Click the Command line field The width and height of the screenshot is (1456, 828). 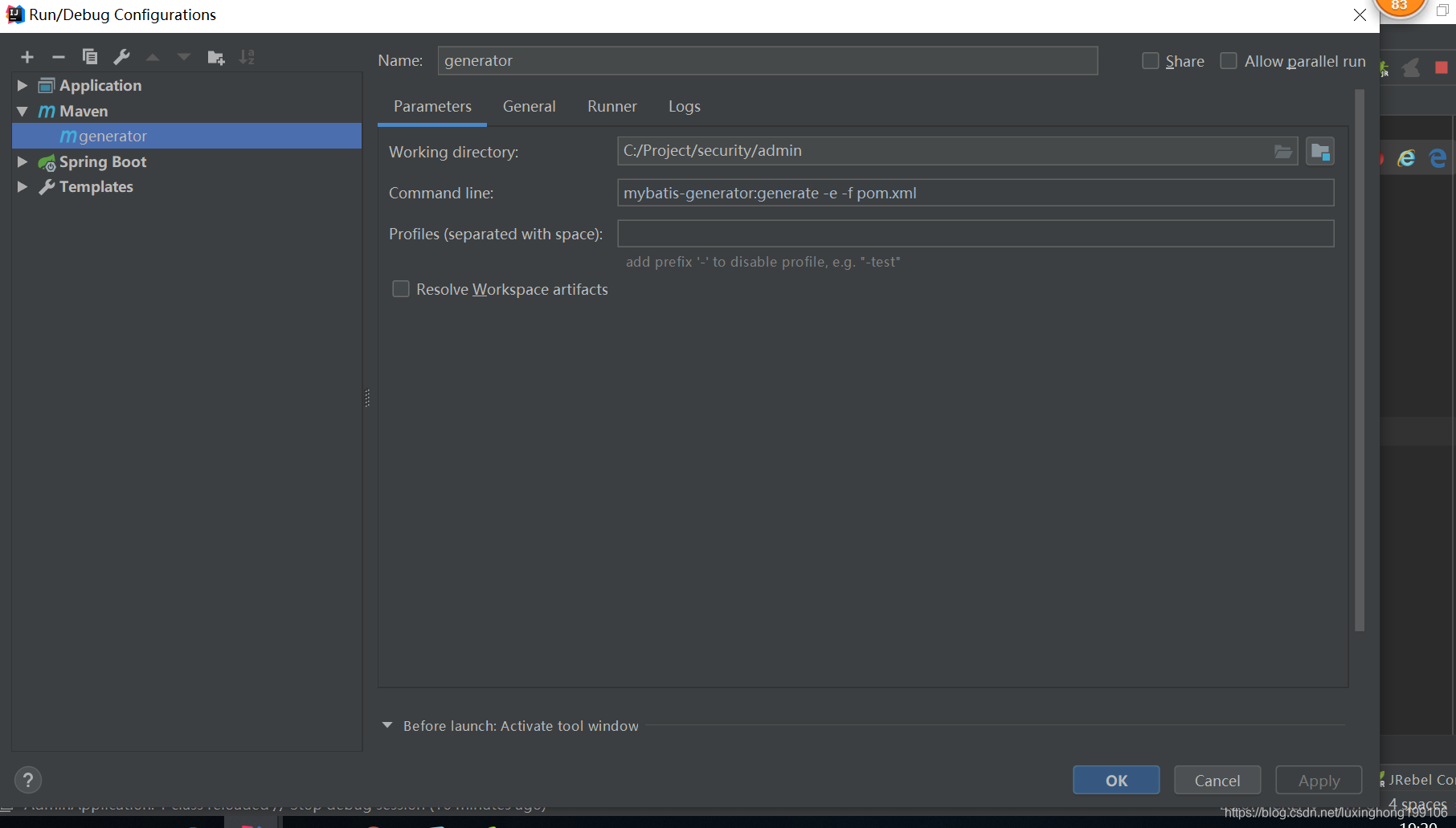[x=975, y=193]
